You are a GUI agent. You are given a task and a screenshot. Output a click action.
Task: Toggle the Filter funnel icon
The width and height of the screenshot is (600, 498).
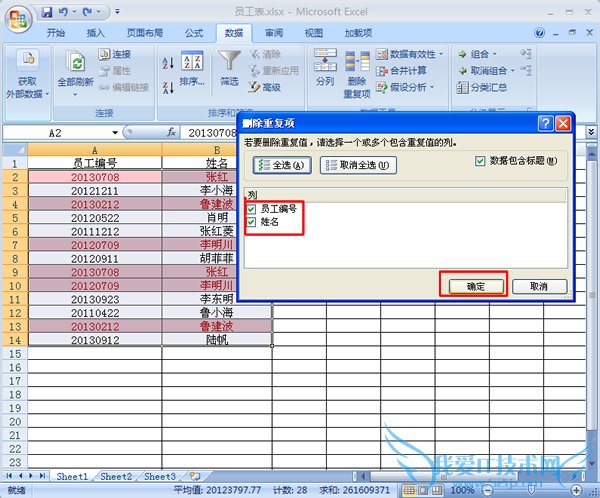click(230, 60)
